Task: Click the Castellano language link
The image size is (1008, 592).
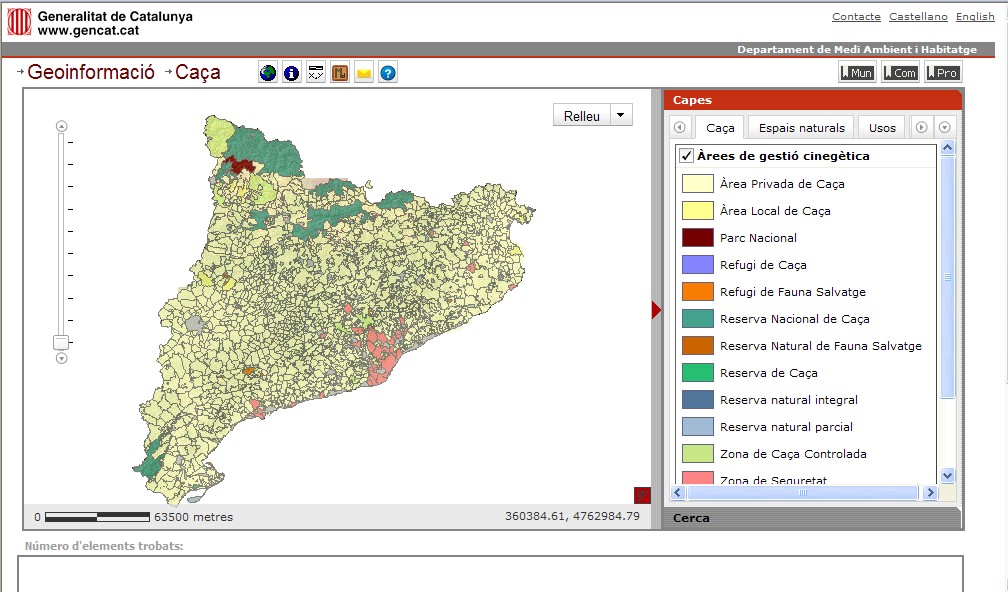Action: (x=918, y=17)
